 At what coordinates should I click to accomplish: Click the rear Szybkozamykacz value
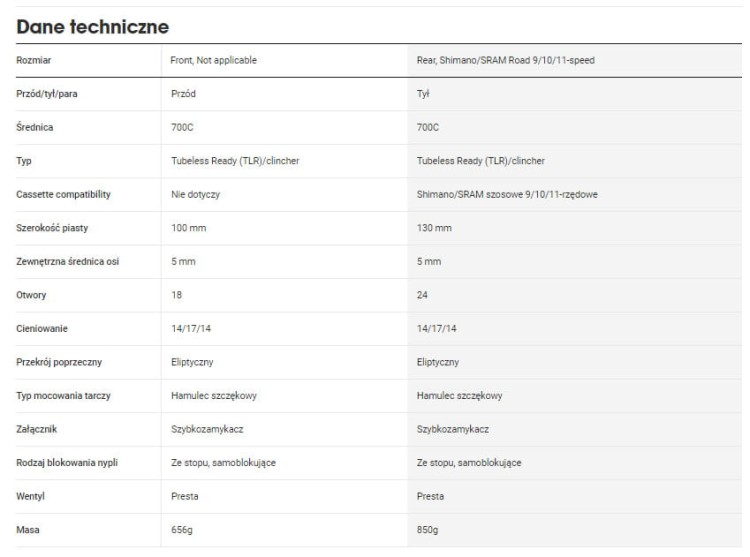(452, 429)
